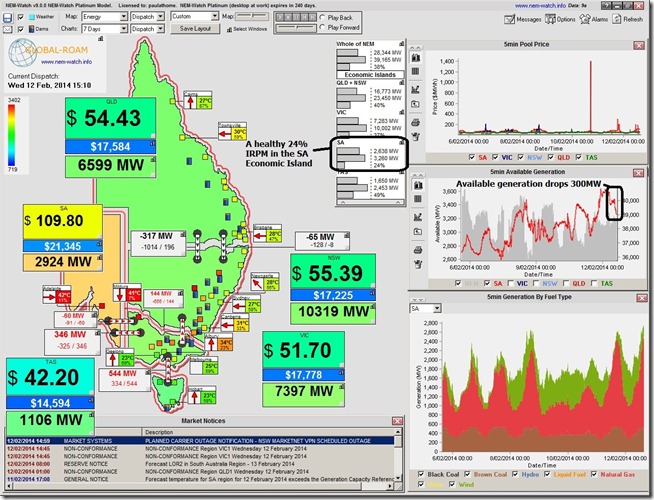Viewport: 654px width, 500px height.
Task: Toggle the Dams checkbox
Action: pos(21,29)
